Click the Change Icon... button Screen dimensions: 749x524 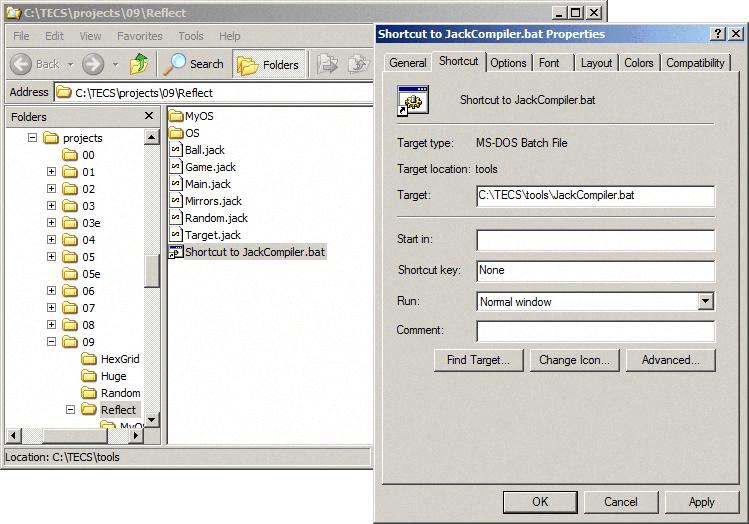574,360
